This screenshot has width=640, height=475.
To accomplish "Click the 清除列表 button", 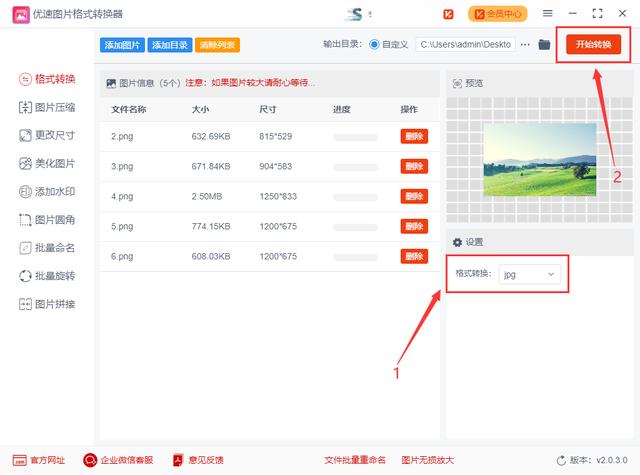I will [217, 45].
